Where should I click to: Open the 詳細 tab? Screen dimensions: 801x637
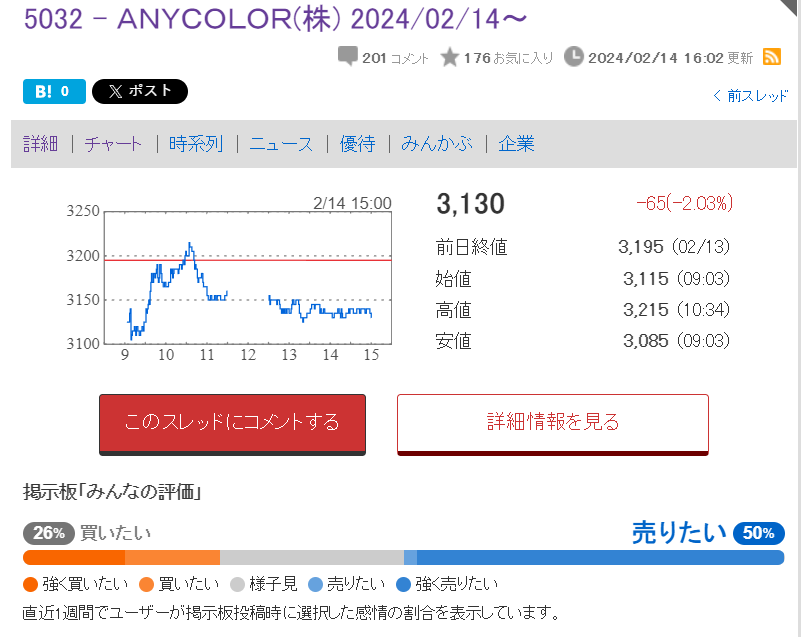click(40, 144)
